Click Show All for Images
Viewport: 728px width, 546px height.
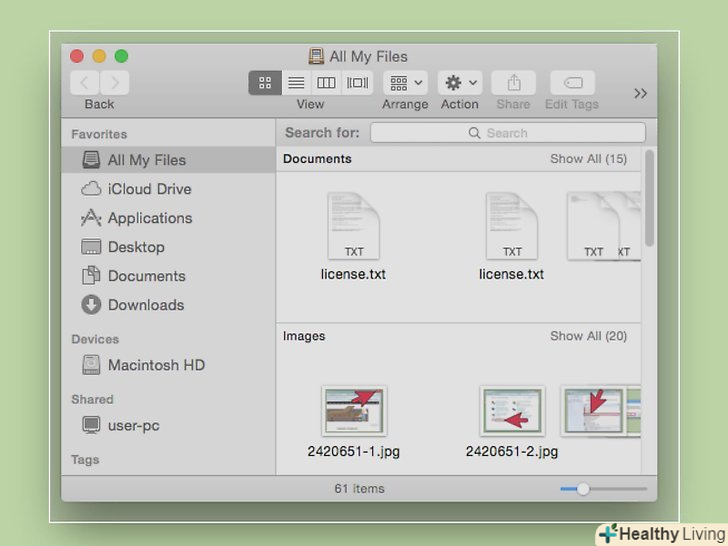click(x=588, y=336)
